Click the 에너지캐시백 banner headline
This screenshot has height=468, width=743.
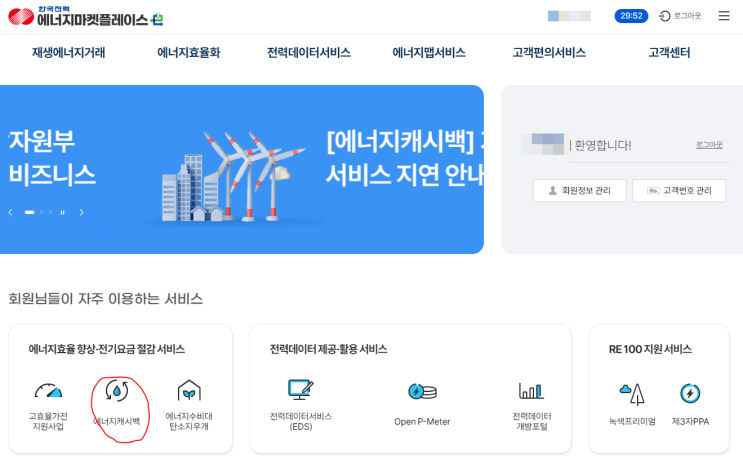tap(405, 158)
